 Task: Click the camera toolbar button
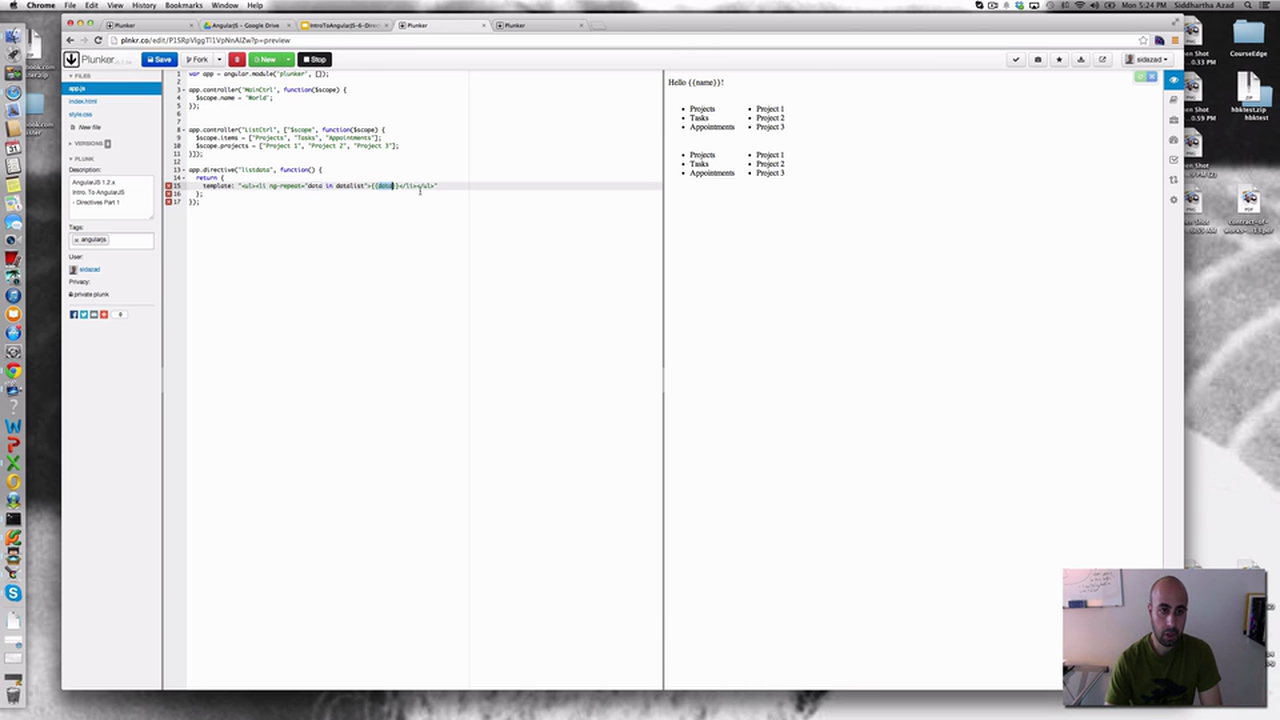pos(1038,59)
